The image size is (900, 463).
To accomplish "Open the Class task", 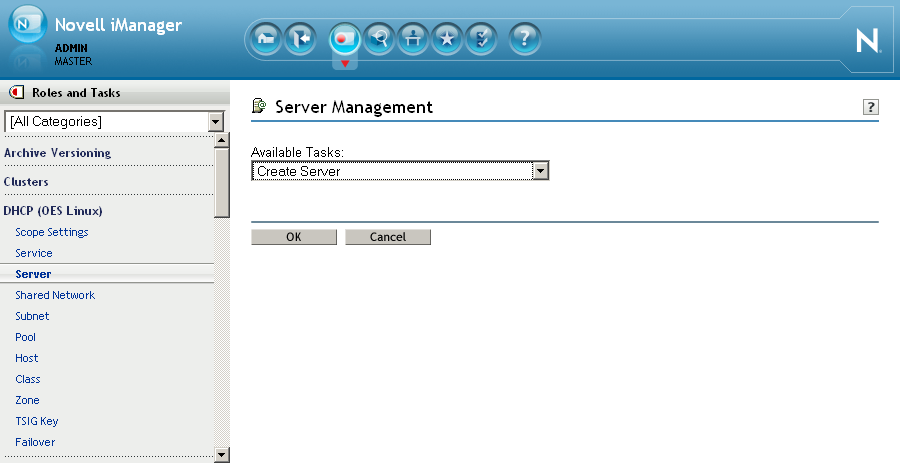I will (x=28, y=379).
